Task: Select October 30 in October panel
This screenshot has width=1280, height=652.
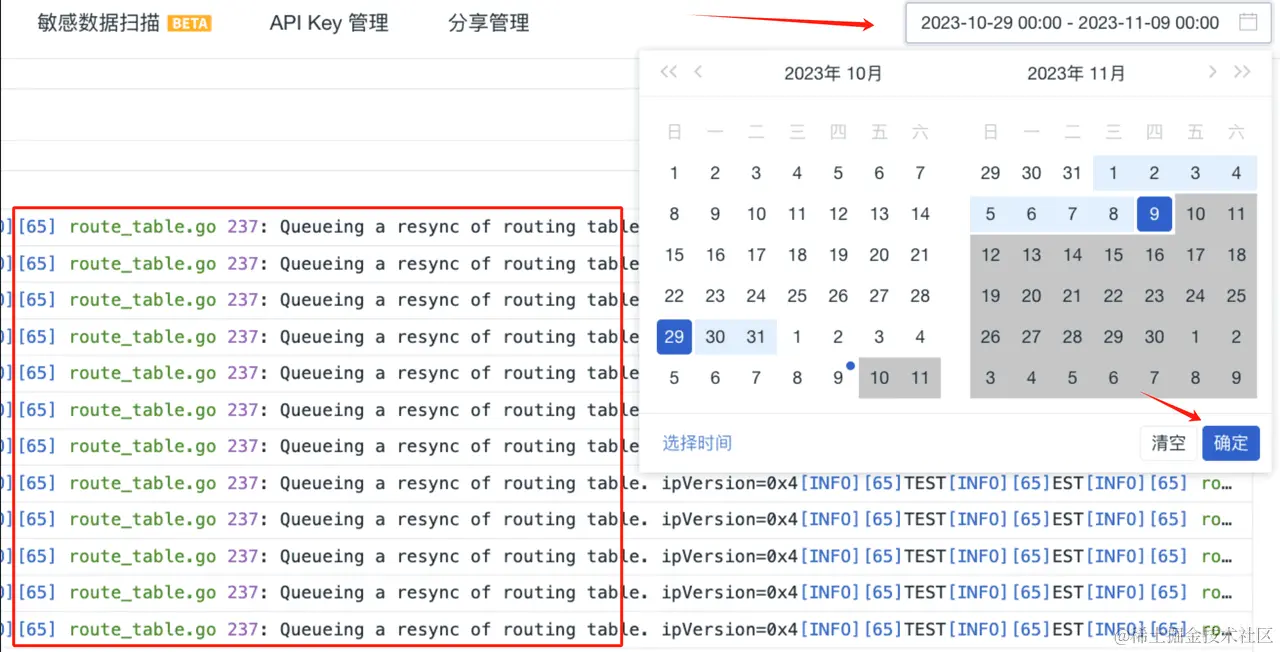Action: click(715, 337)
